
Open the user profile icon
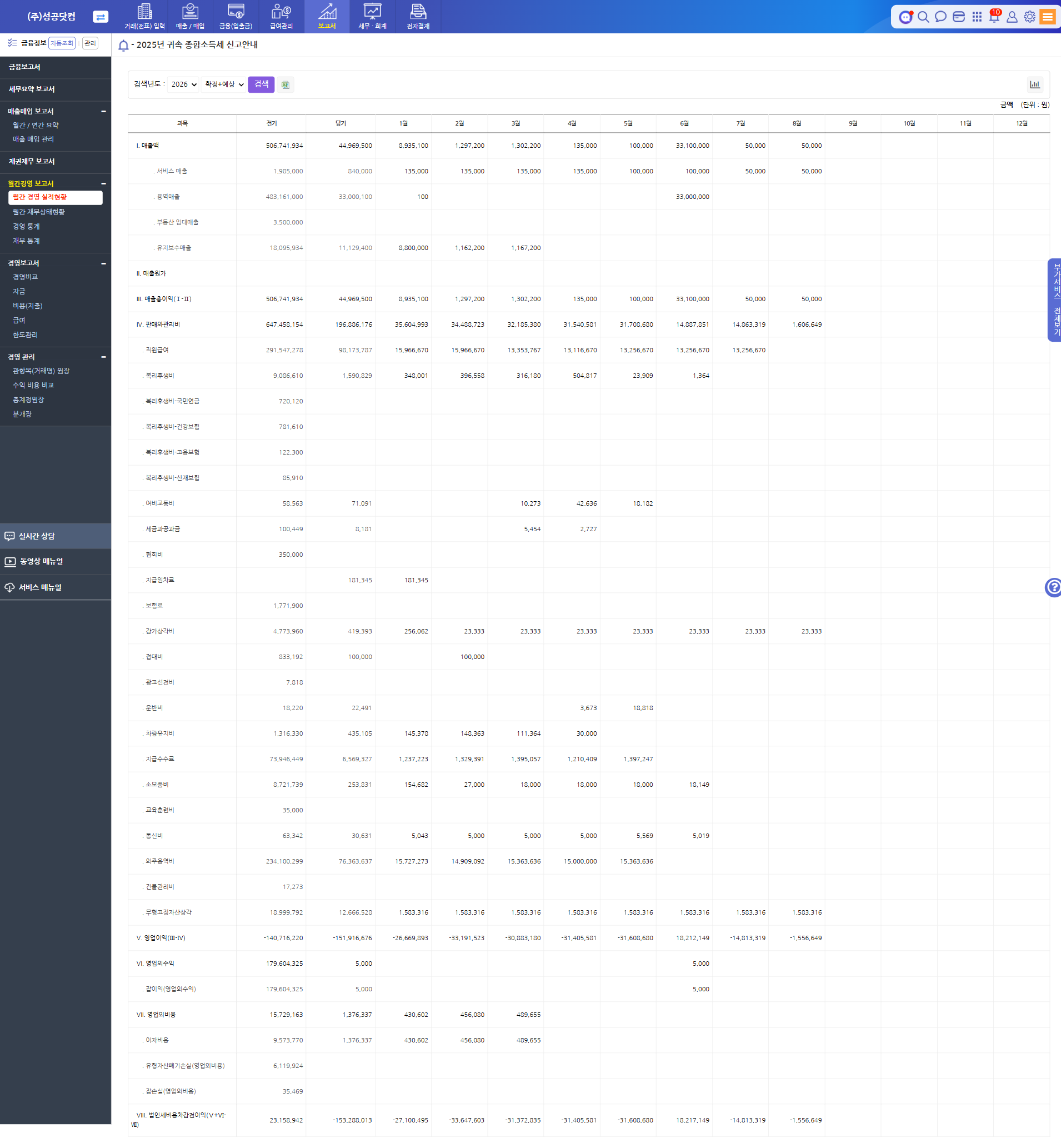point(1012,17)
